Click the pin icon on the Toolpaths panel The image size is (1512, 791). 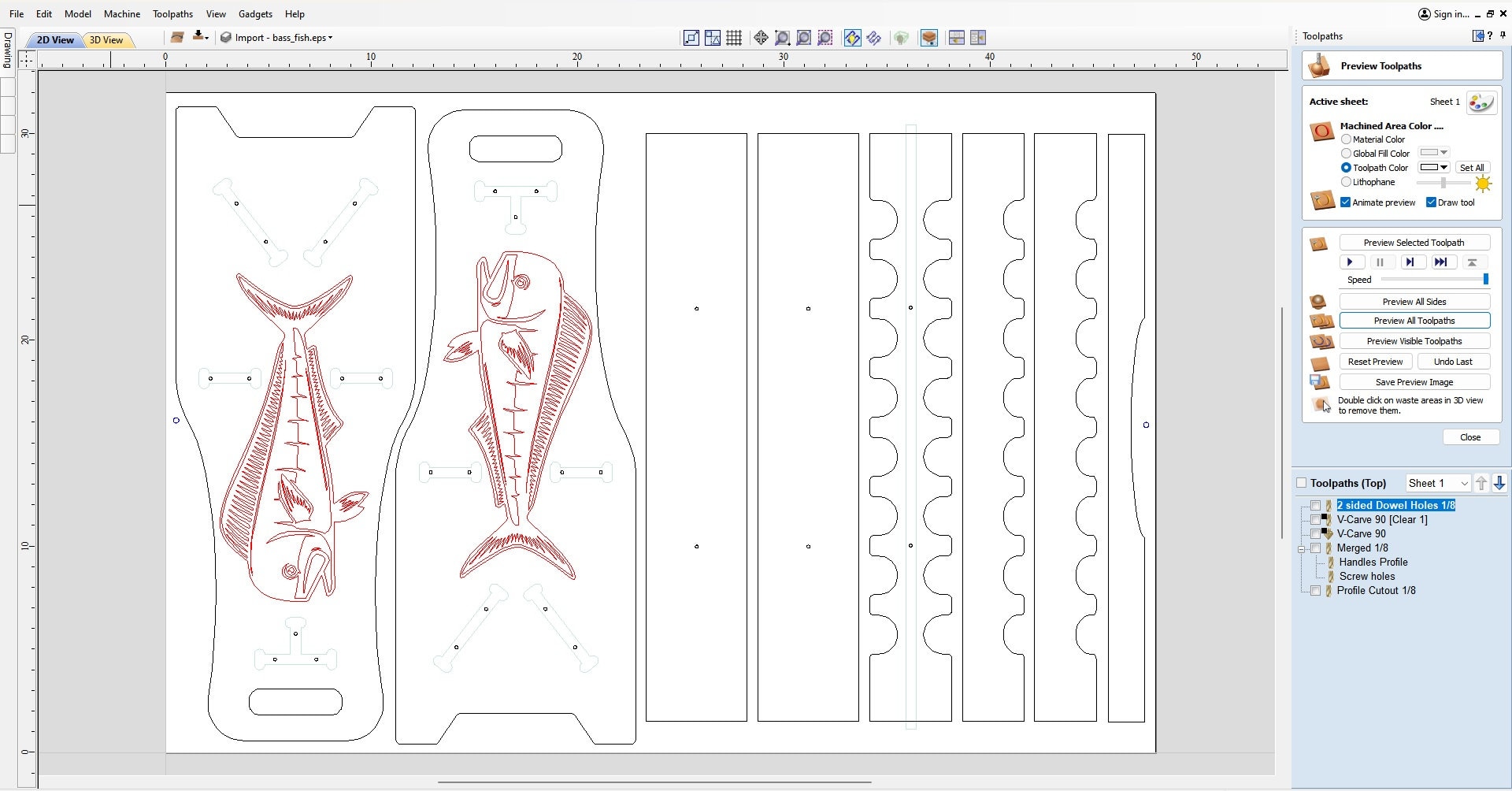pos(1503,35)
